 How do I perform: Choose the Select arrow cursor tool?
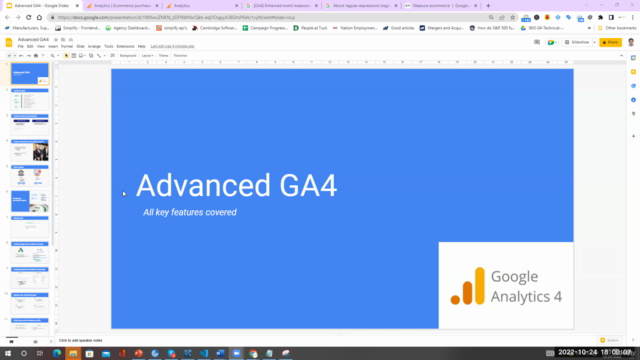(66, 56)
